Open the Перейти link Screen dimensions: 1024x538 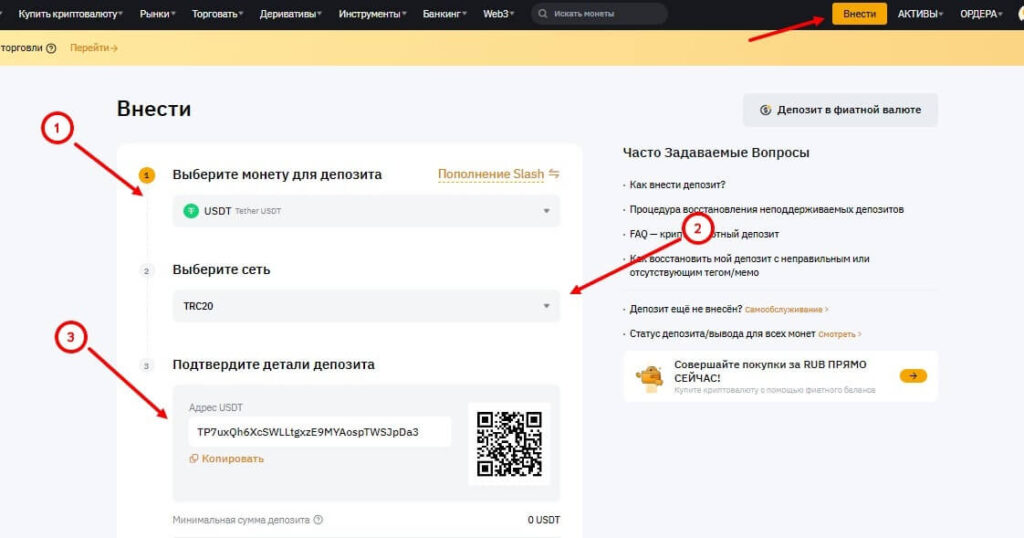tap(94, 48)
